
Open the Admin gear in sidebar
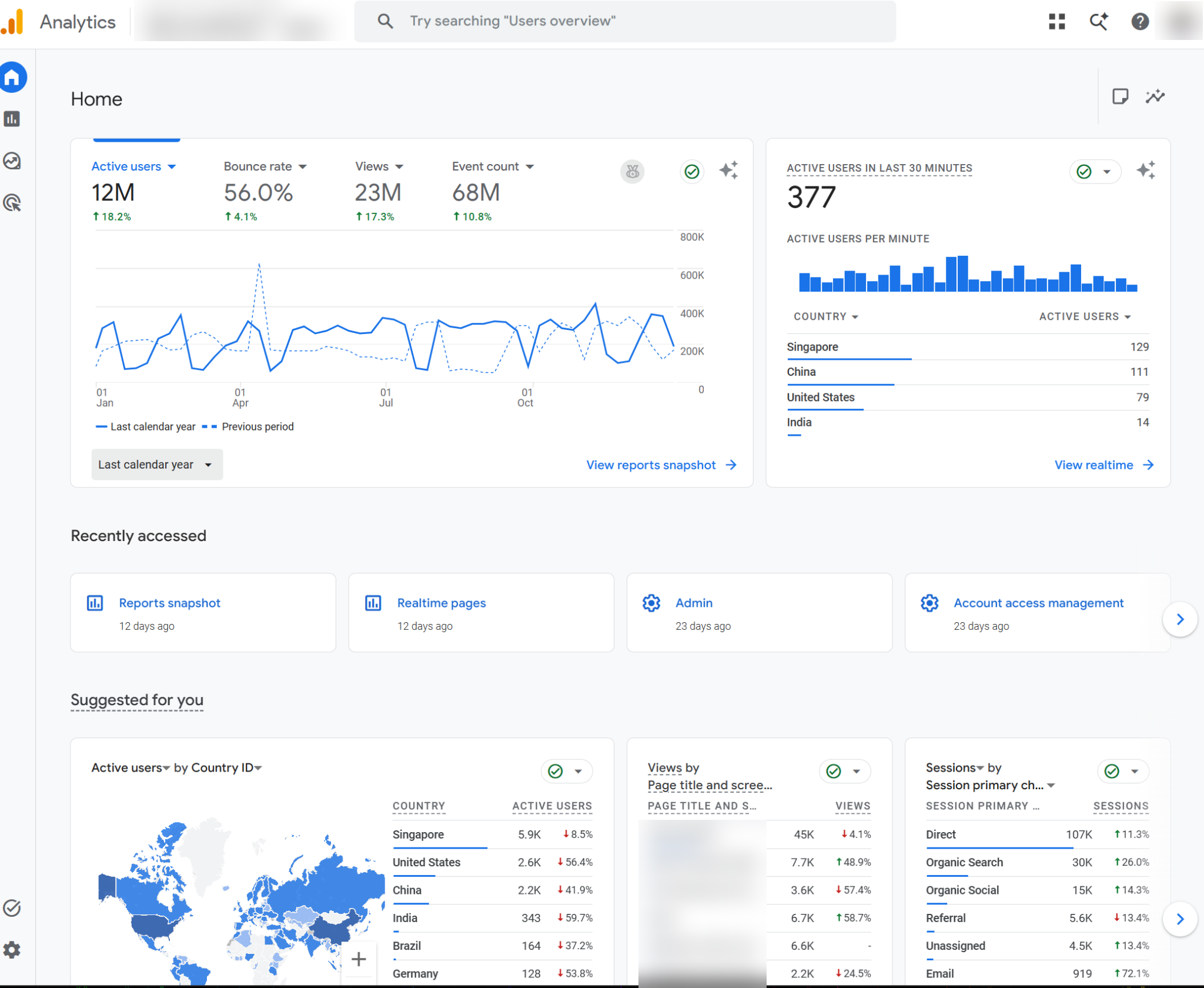click(12, 950)
